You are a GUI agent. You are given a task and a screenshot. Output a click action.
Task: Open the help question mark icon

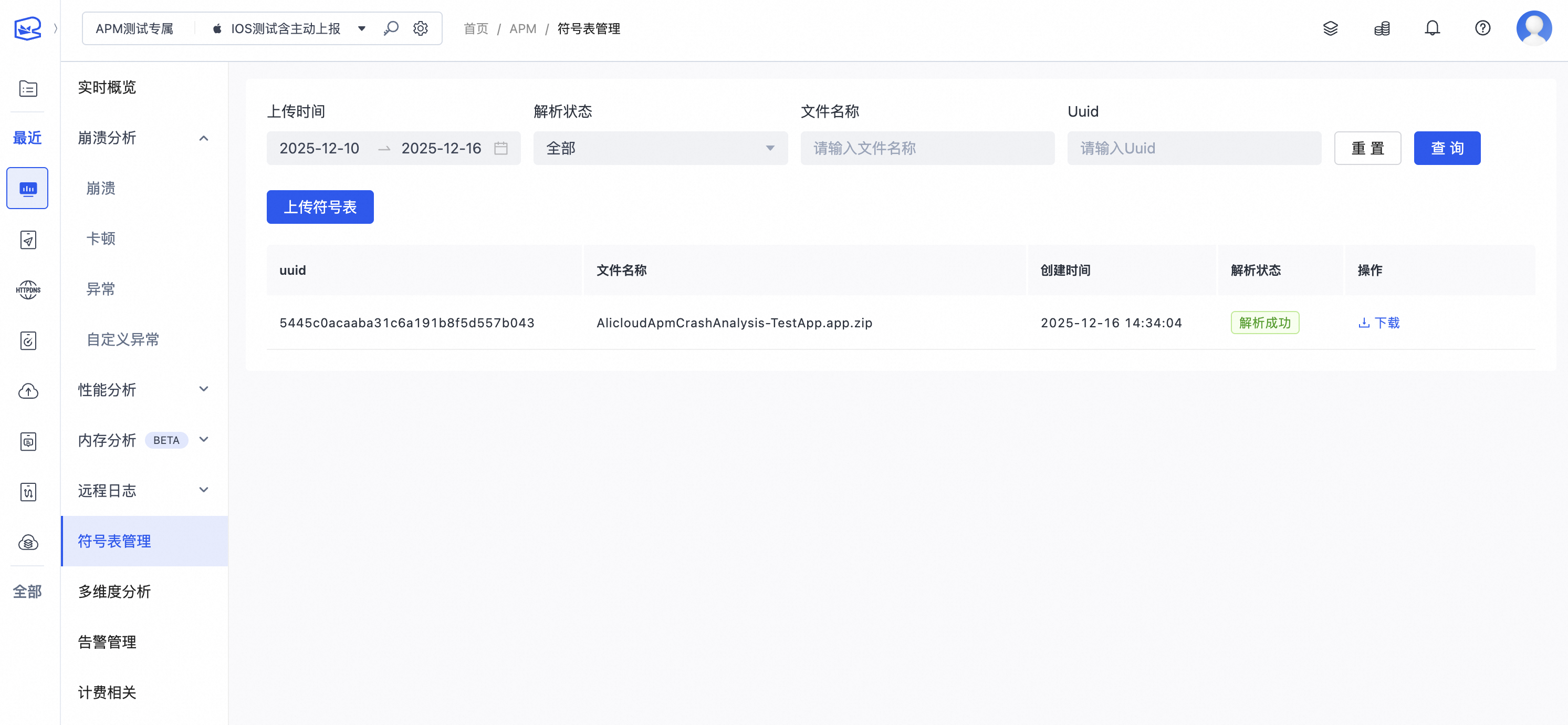coord(1483,28)
